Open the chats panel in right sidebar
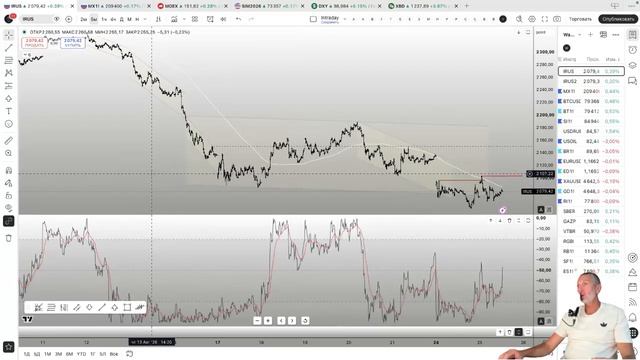Image resolution: width=640 pixels, height=360 pixels. pos(632,81)
